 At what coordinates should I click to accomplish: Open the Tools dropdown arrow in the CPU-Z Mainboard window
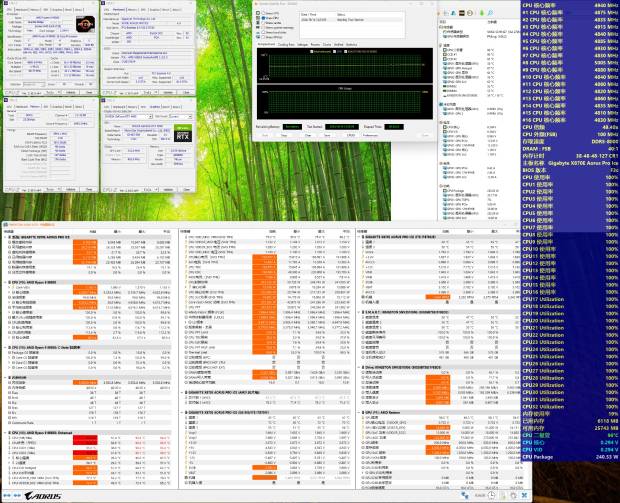click(x=157, y=93)
